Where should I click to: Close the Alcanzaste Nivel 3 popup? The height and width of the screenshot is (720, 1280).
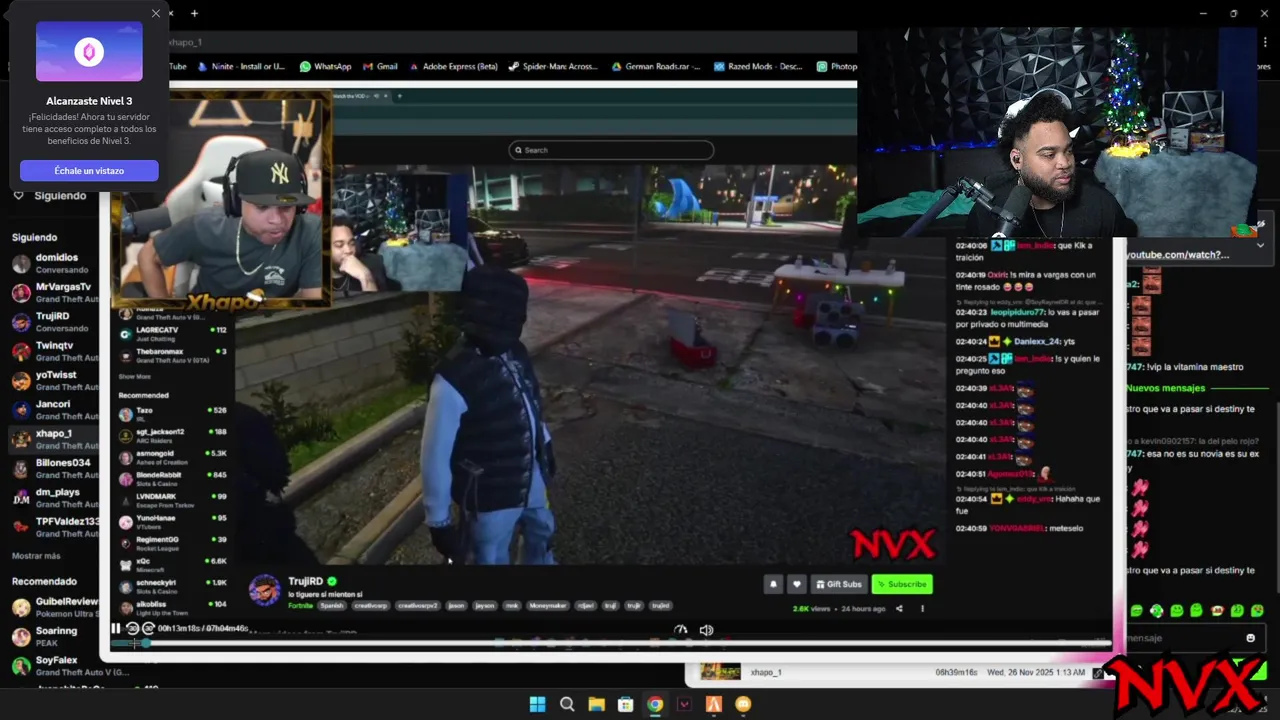tap(155, 13)
